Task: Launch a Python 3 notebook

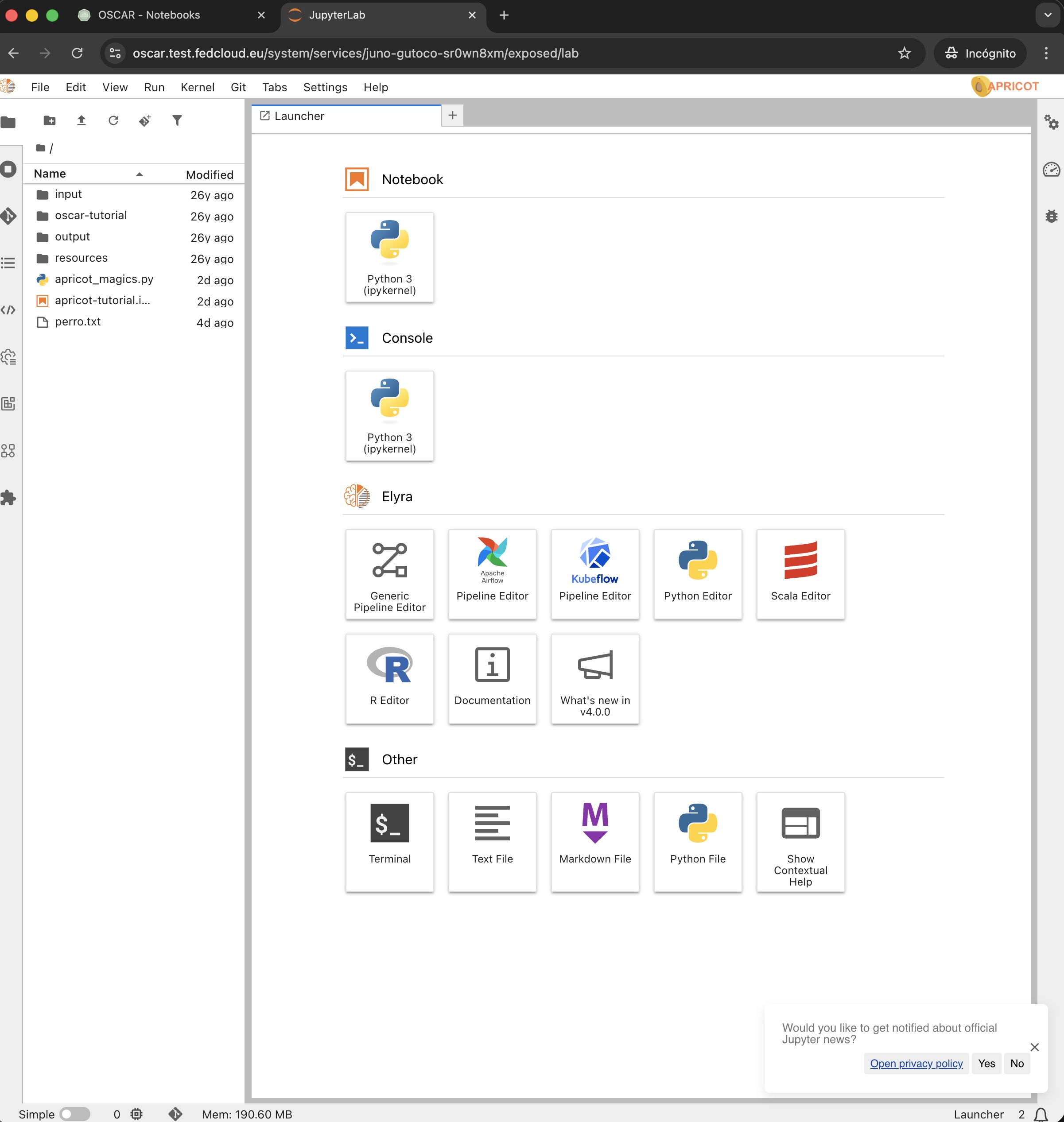Action: pos(389,258)
